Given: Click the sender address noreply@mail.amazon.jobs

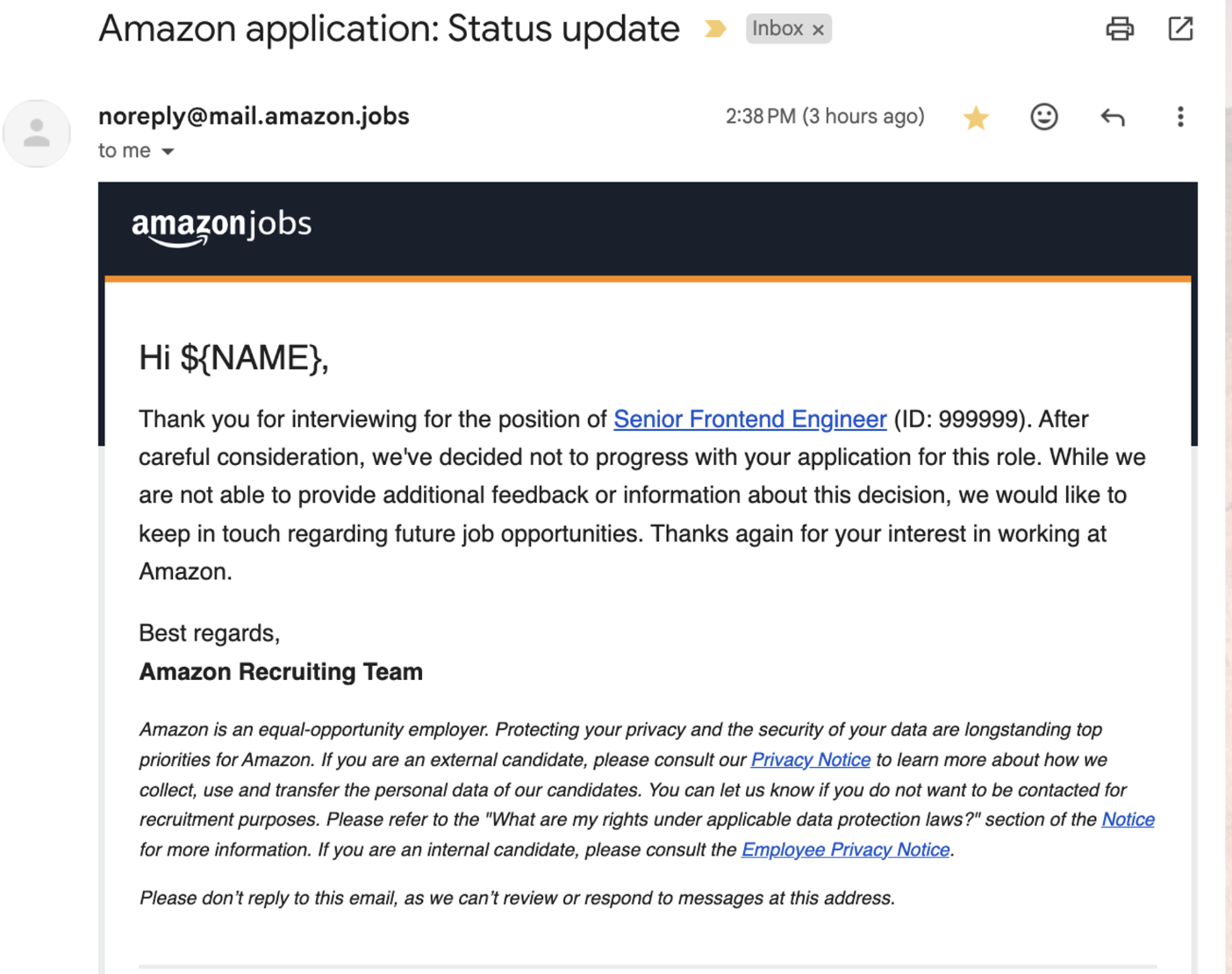Looking at the screenshot, I should [254, 116].
